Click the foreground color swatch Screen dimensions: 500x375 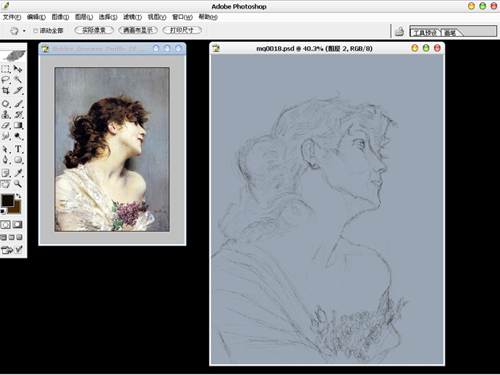coord(8,200)
